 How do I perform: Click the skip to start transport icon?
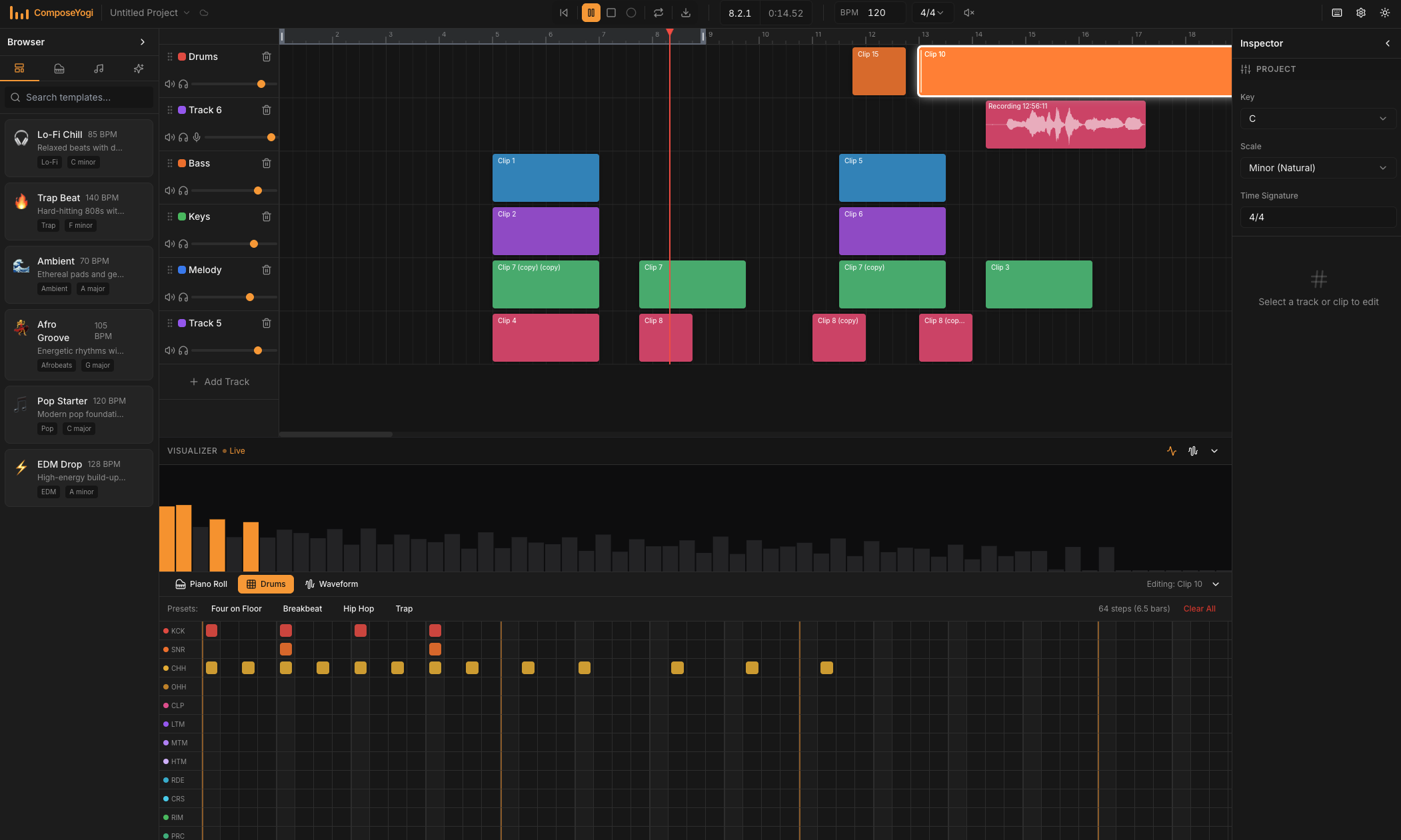point(564,13)
